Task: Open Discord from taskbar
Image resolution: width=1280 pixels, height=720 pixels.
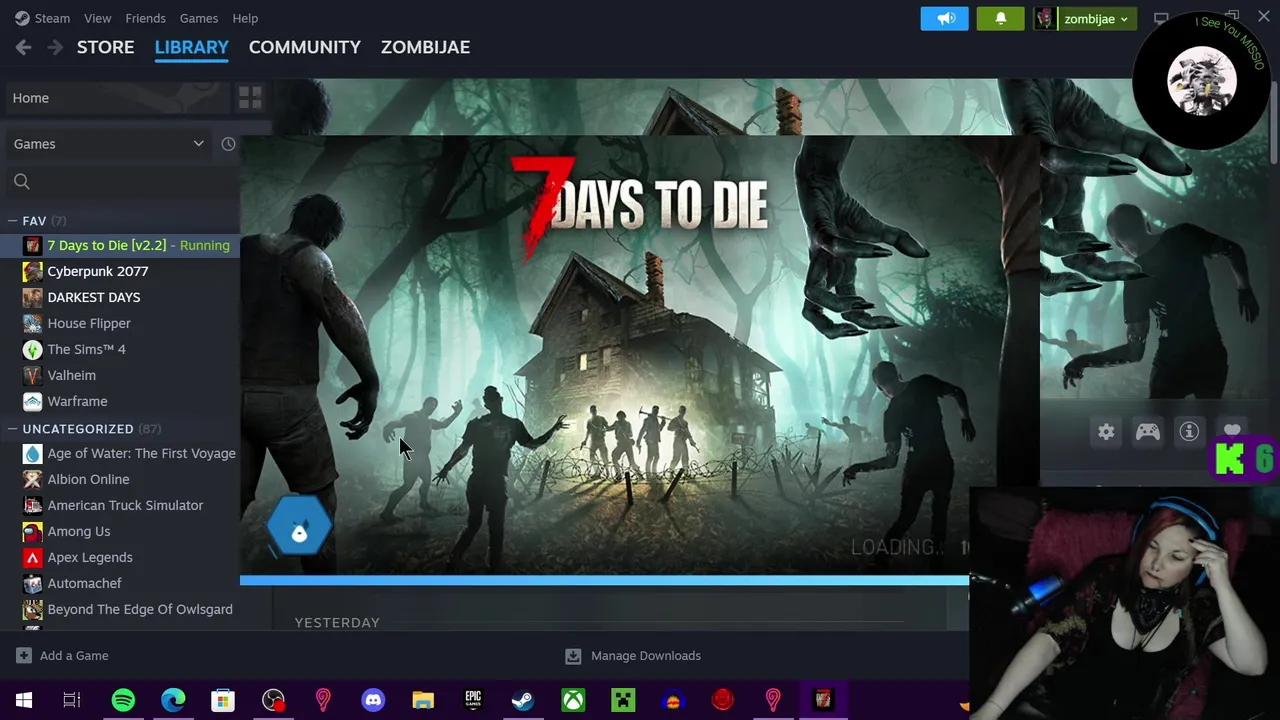Action: point(373,700)
